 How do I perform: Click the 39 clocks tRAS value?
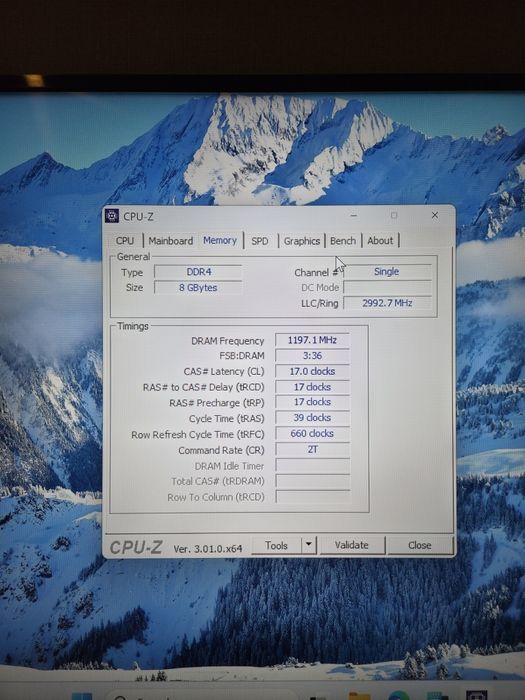pos(312,418)
